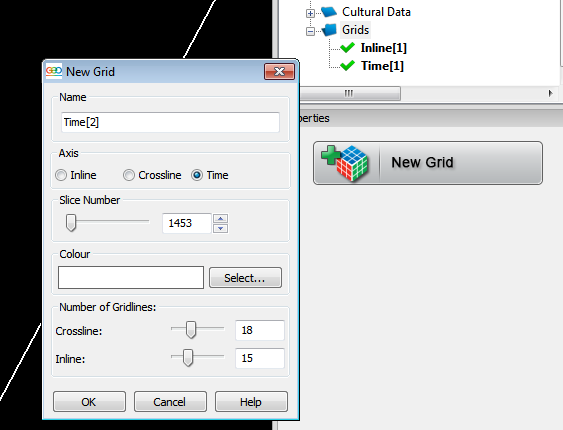Open the colour Select... button
This screenshot has width=563, height=430.
point(245,277)
